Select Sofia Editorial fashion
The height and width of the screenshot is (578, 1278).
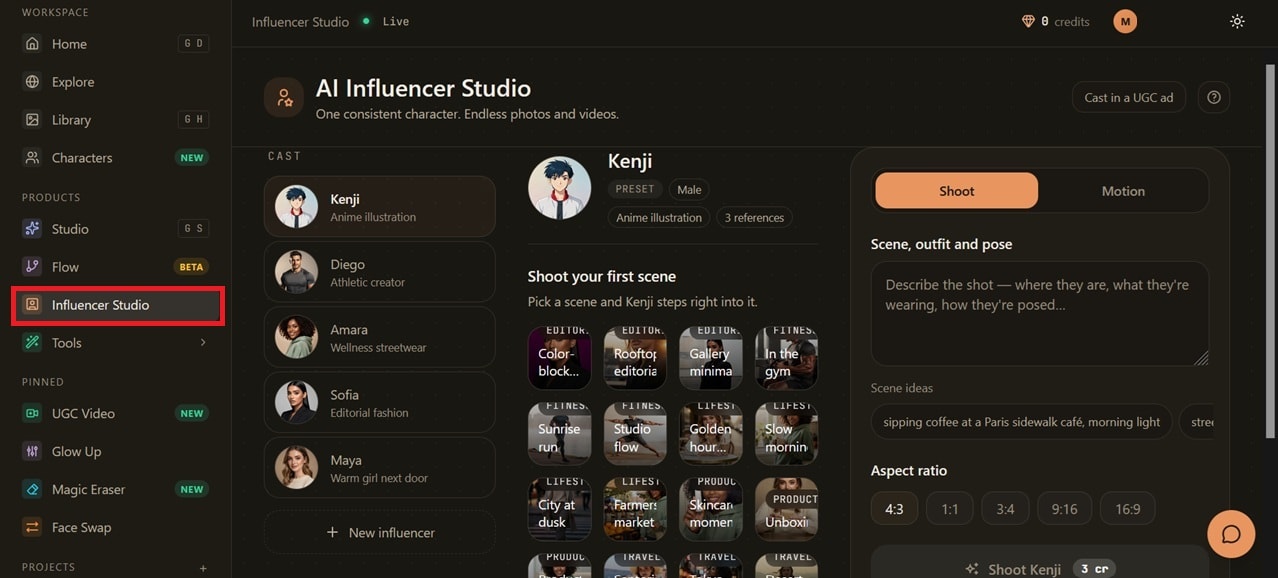[x=379, y=402]
